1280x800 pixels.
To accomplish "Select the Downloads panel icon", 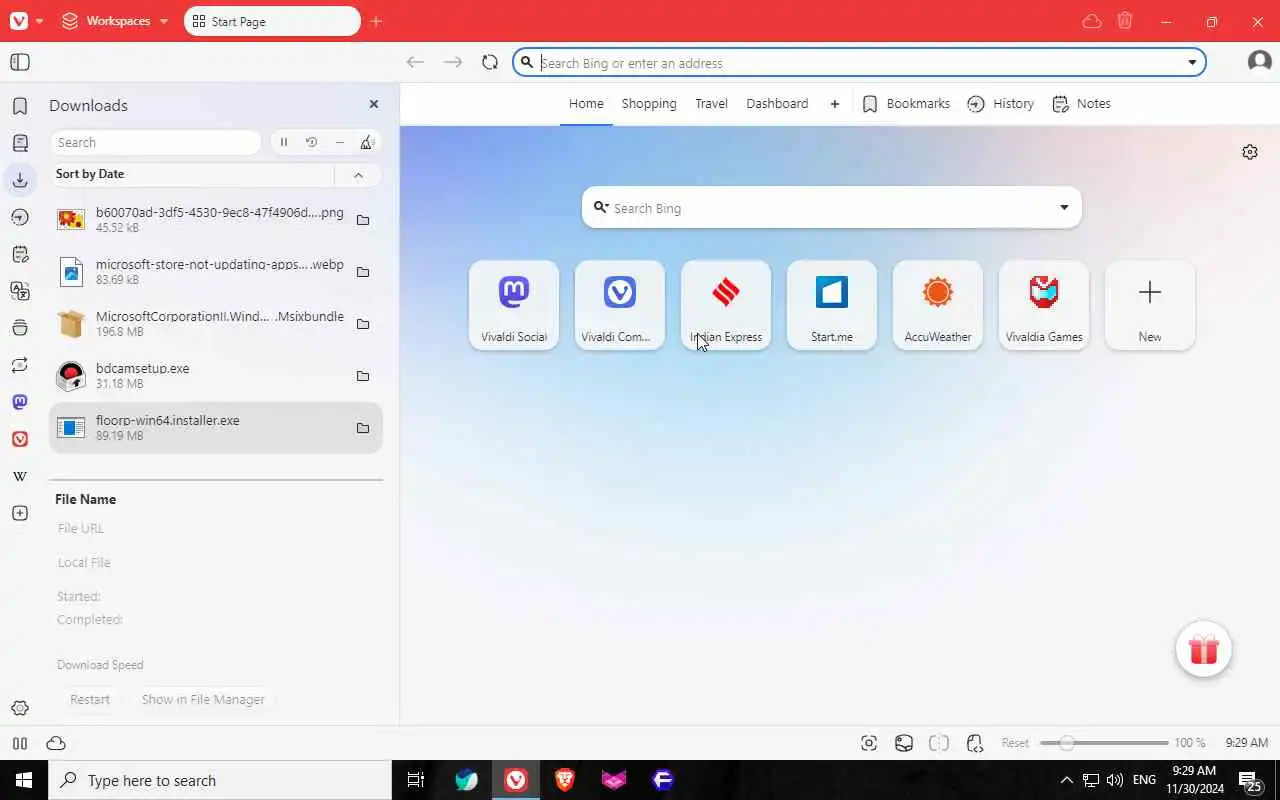I will 20,180.
